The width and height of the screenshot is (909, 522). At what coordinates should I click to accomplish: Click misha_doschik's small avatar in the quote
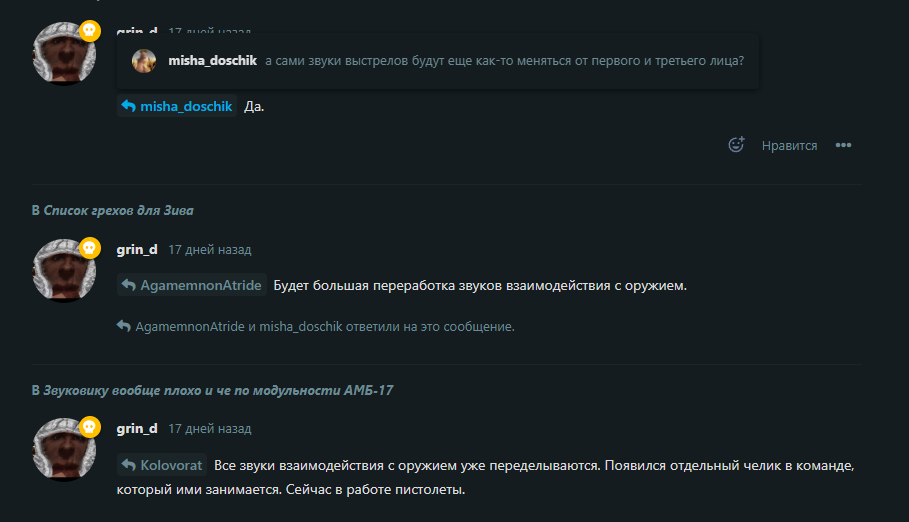[x=144, y=61]
